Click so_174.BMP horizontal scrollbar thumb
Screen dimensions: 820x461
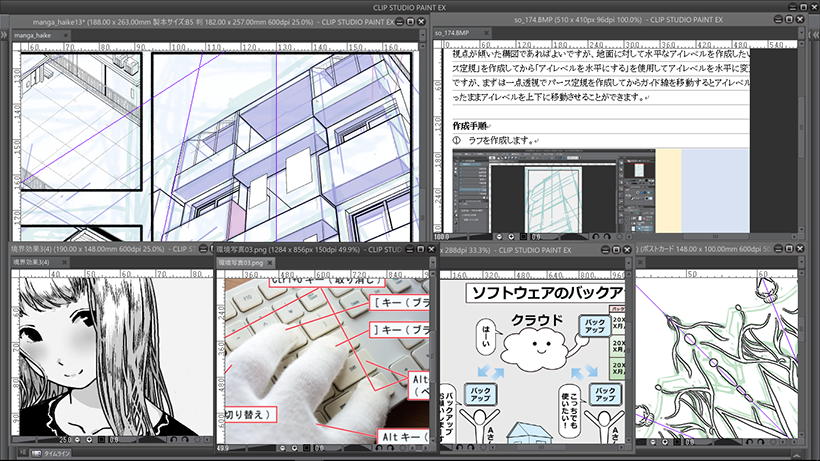click(x=716, y=236)
